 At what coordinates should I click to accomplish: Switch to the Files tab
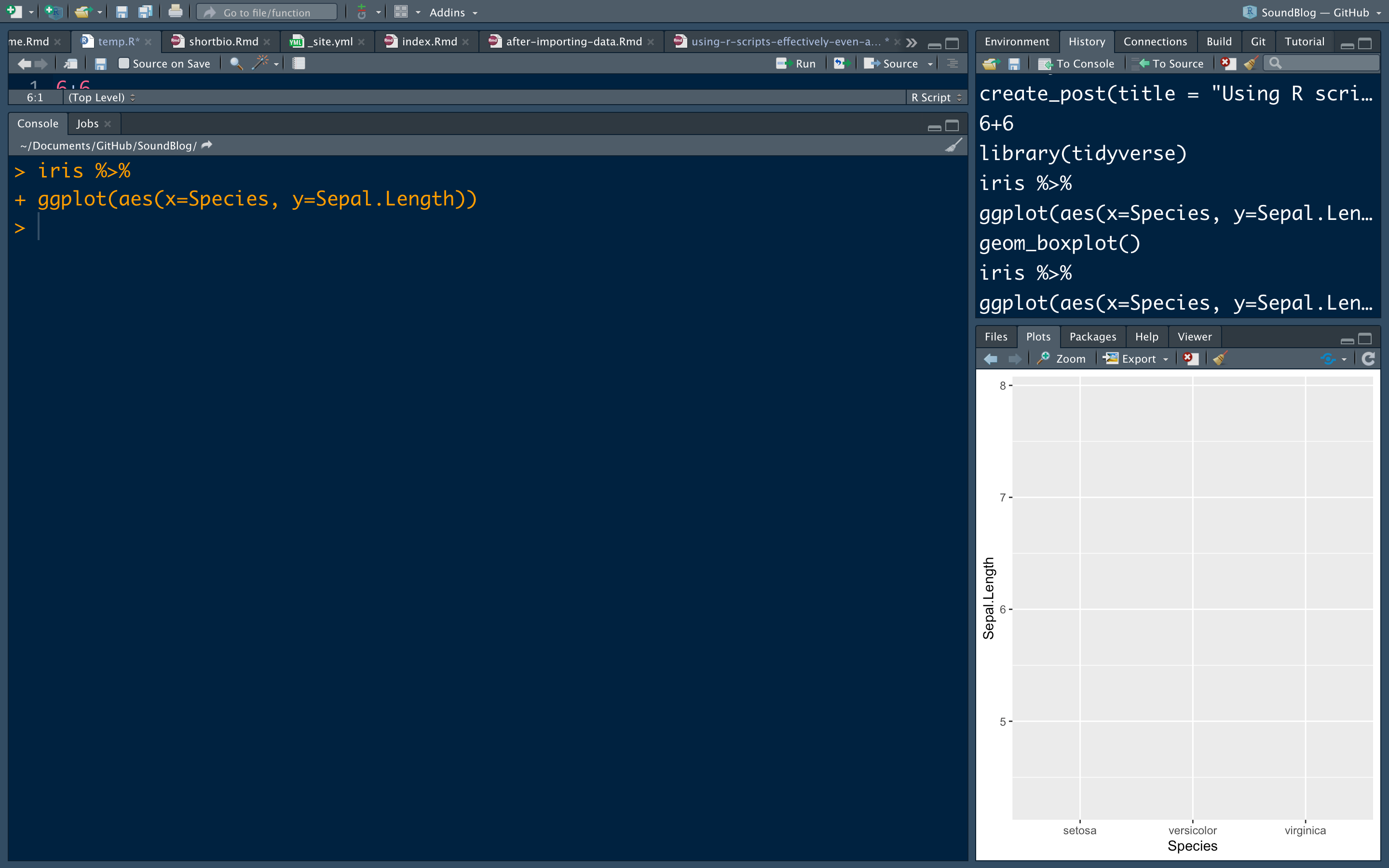(x=996, y=337)
